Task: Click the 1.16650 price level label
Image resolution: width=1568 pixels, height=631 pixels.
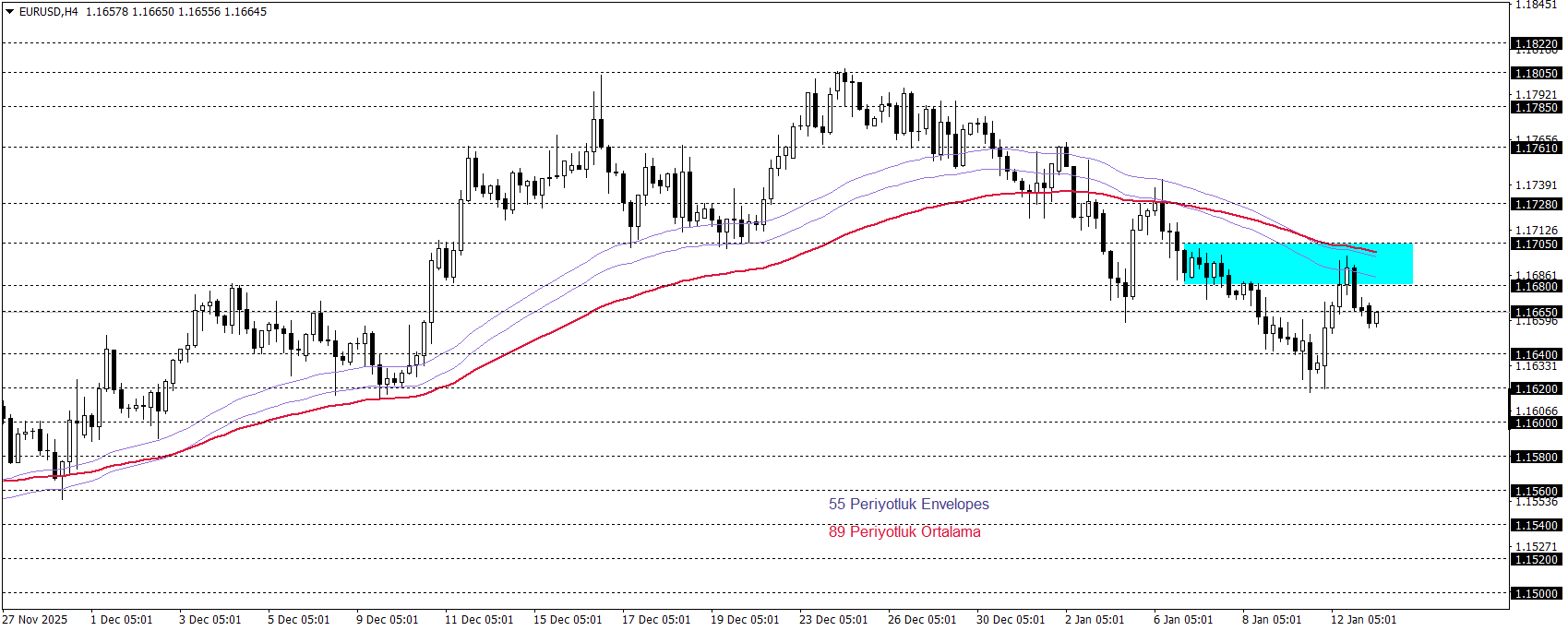Action: [x=1536, y=312]
